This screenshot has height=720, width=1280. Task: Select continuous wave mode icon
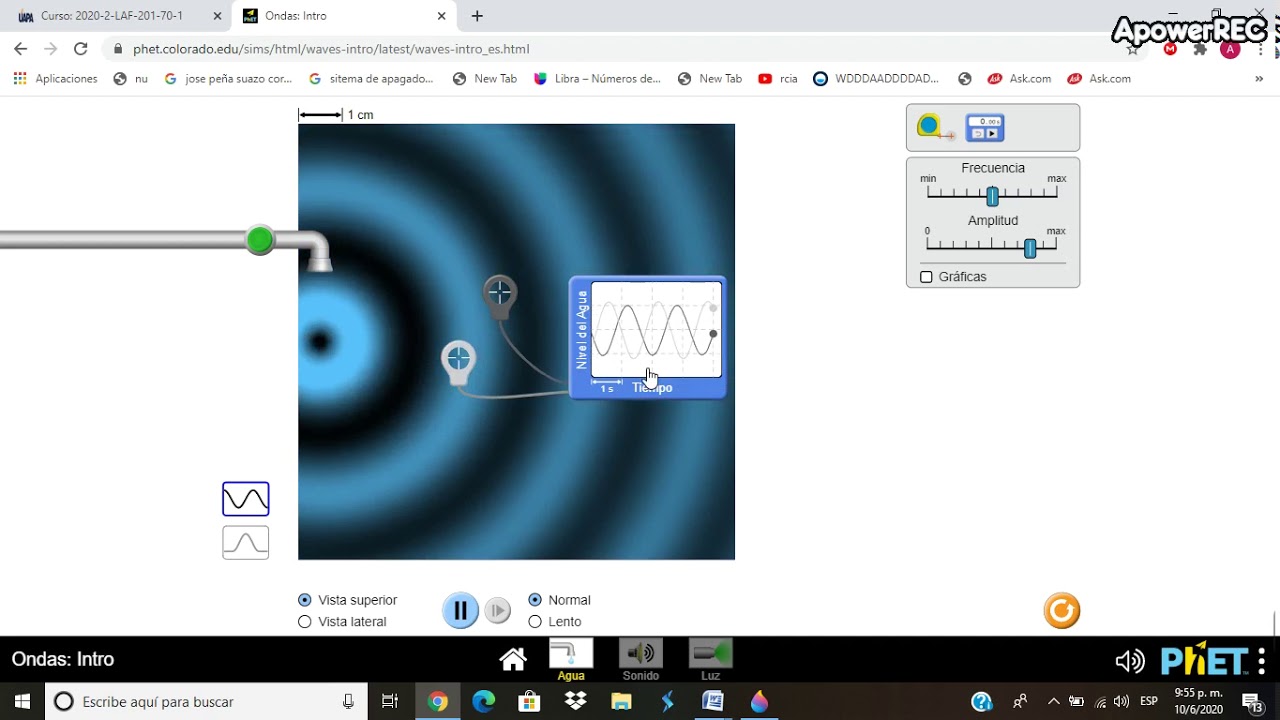tap(246, 498)
